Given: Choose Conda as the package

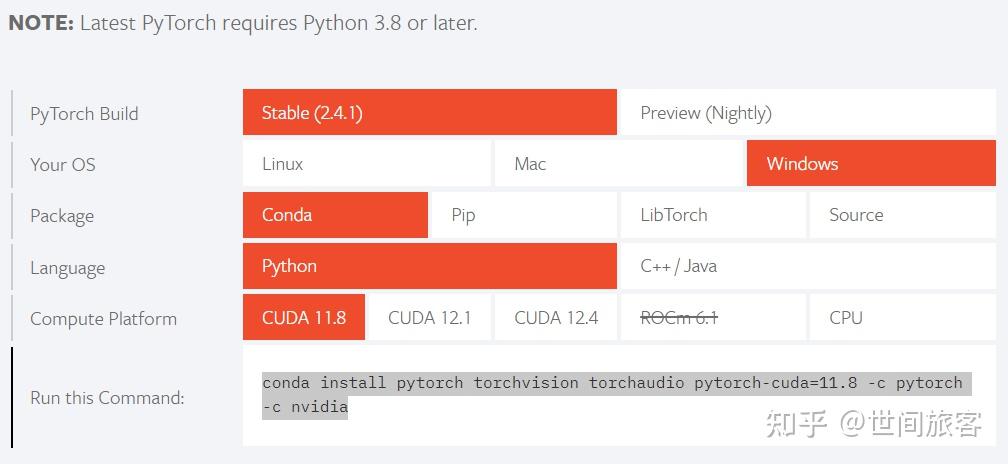Looking at the screenshot, I should coord(335,215).
